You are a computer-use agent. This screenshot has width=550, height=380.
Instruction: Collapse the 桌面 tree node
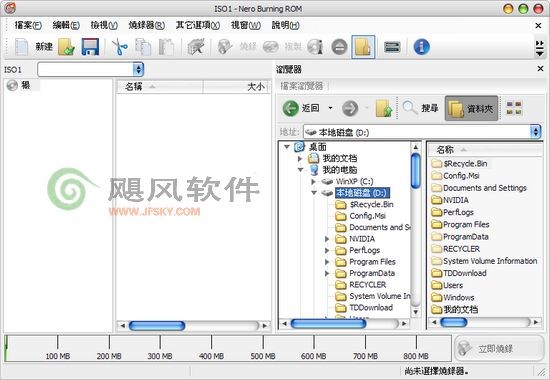[x=287, y=147]
